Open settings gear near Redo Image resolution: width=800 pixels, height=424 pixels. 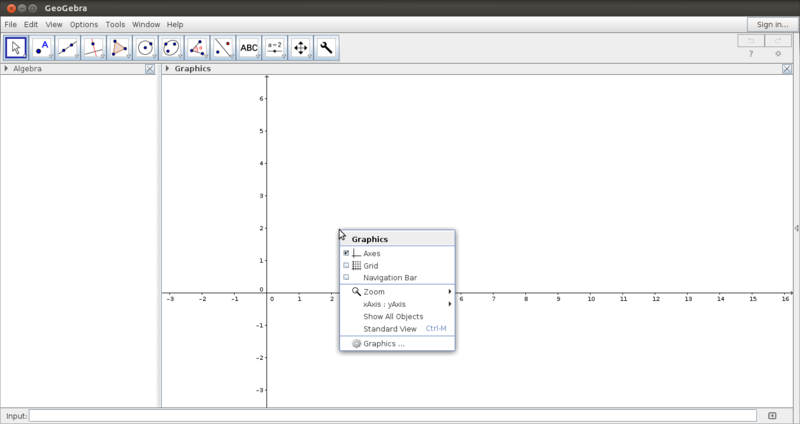pos(778,54)
